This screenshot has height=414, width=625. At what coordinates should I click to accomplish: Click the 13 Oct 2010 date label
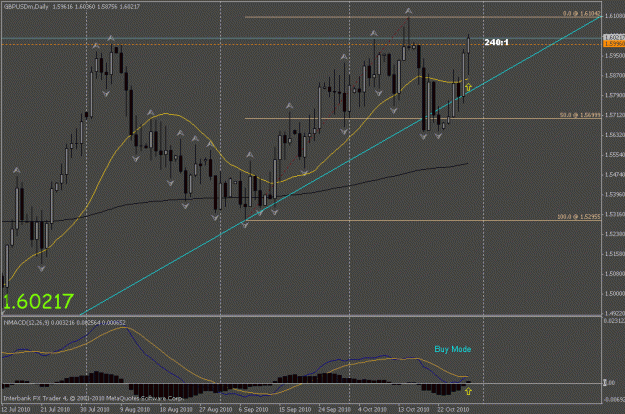(413, 409)
